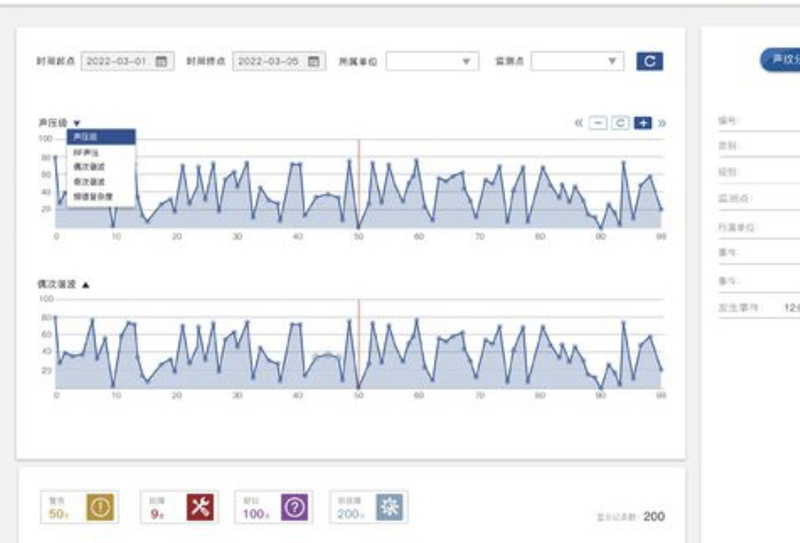
Task: Click the start date 2022-03-01 field
Action: coord(128,61)
